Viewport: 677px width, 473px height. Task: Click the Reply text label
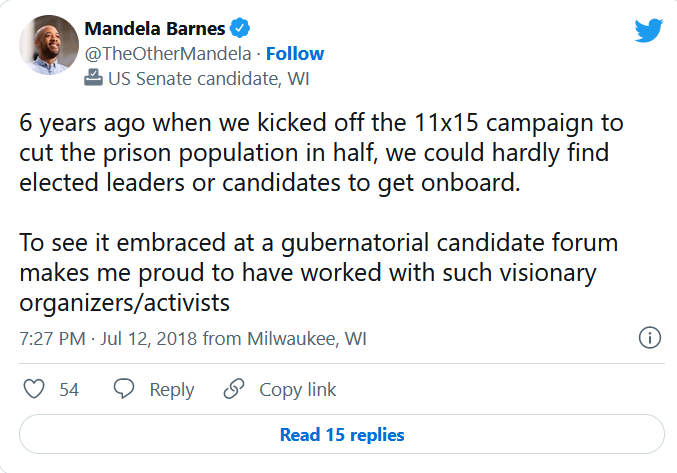click(171, 390)
